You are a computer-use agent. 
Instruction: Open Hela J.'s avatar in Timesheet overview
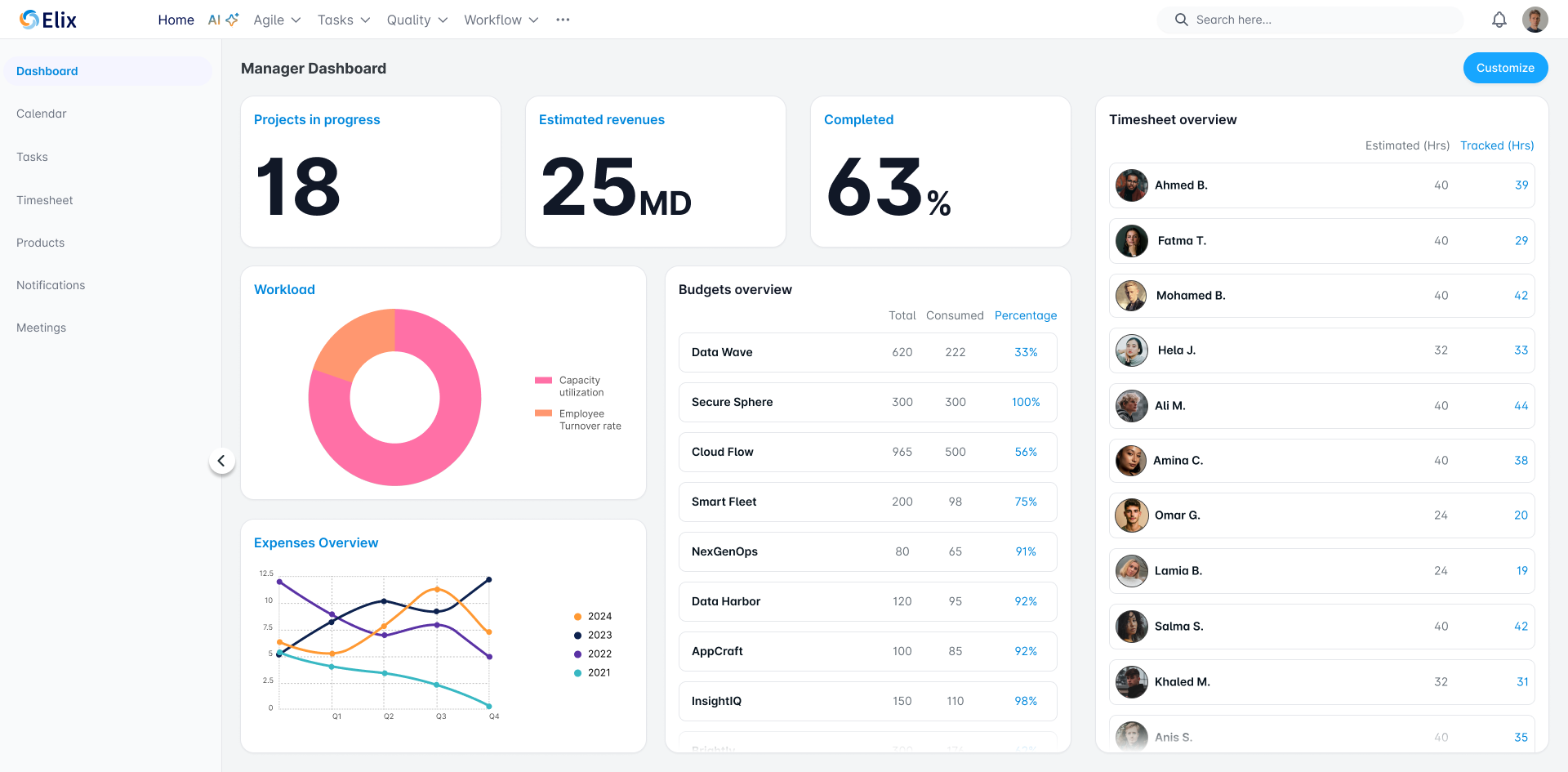point(1131,350)
